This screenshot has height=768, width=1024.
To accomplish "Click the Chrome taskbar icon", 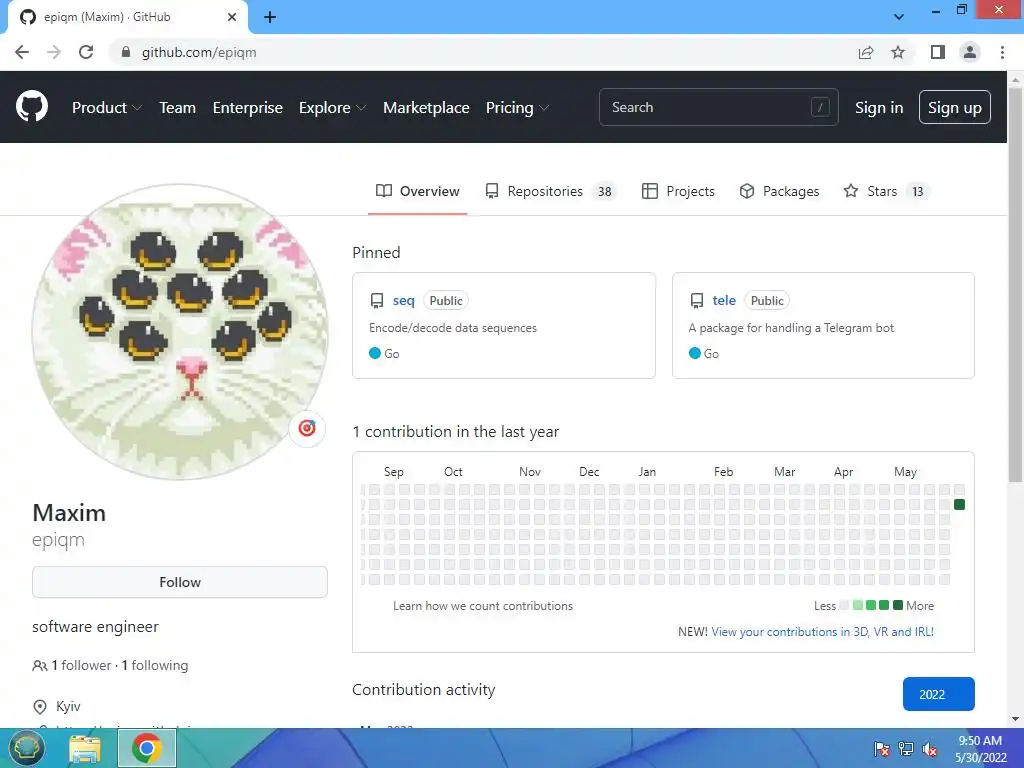I will [146, 748].
